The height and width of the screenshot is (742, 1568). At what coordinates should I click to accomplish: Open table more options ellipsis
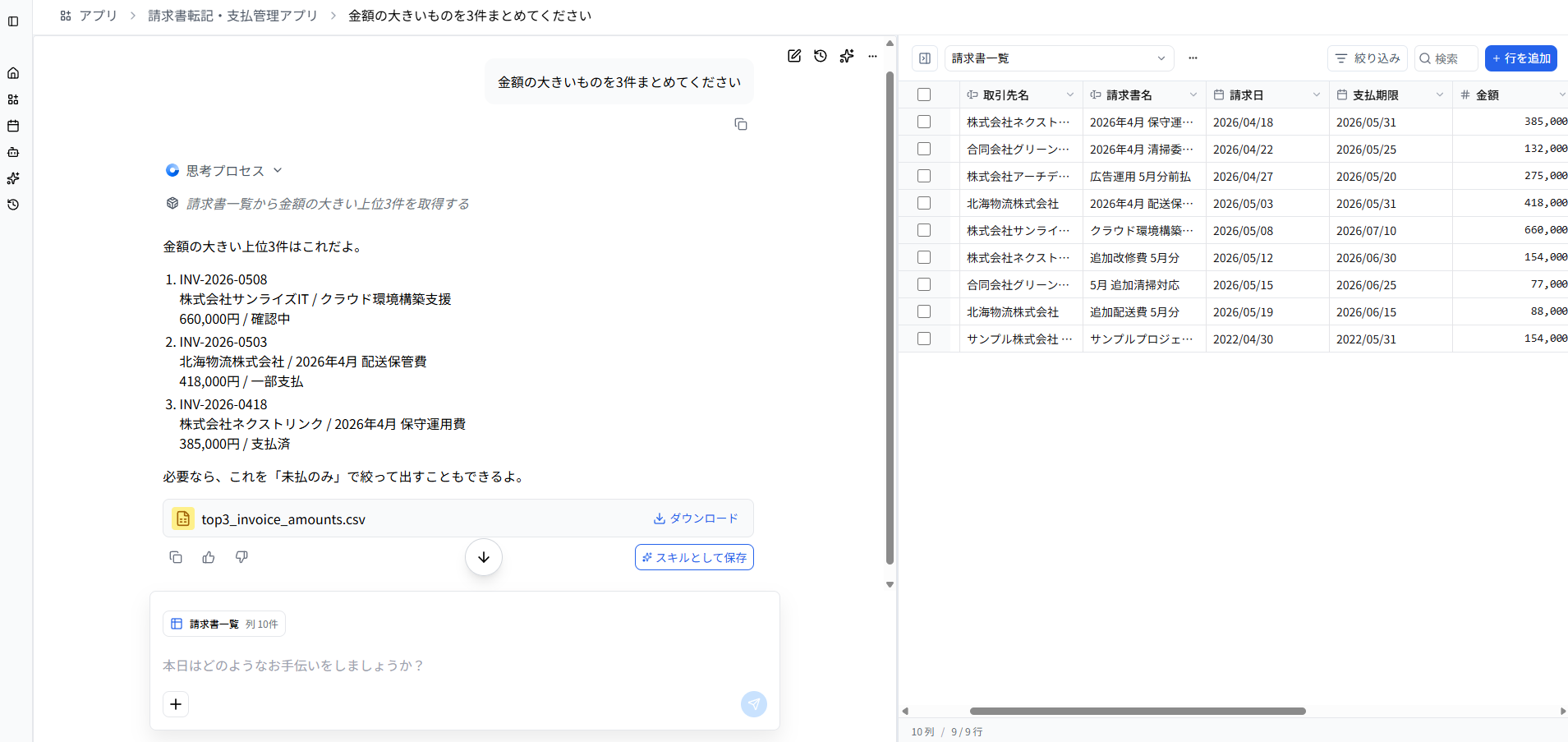click(x=1193, y=58)
